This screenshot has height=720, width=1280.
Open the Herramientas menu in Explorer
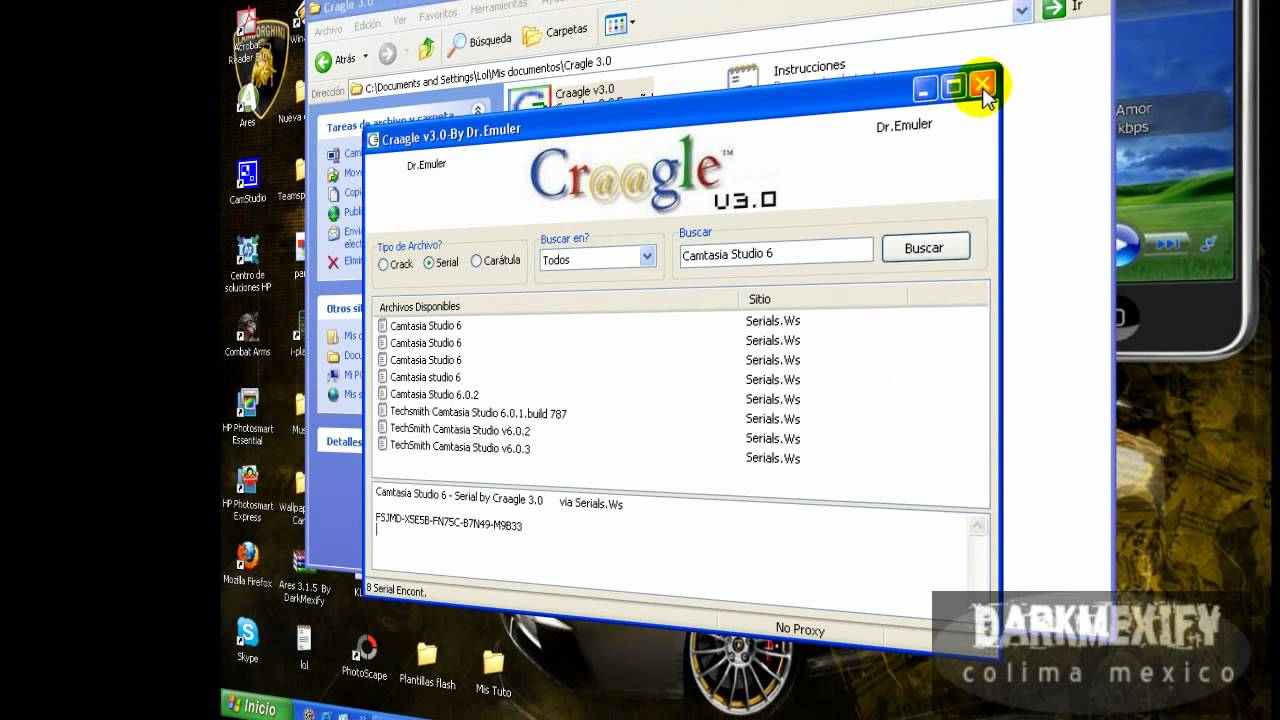pyautogui.click(x=497, y=6)
